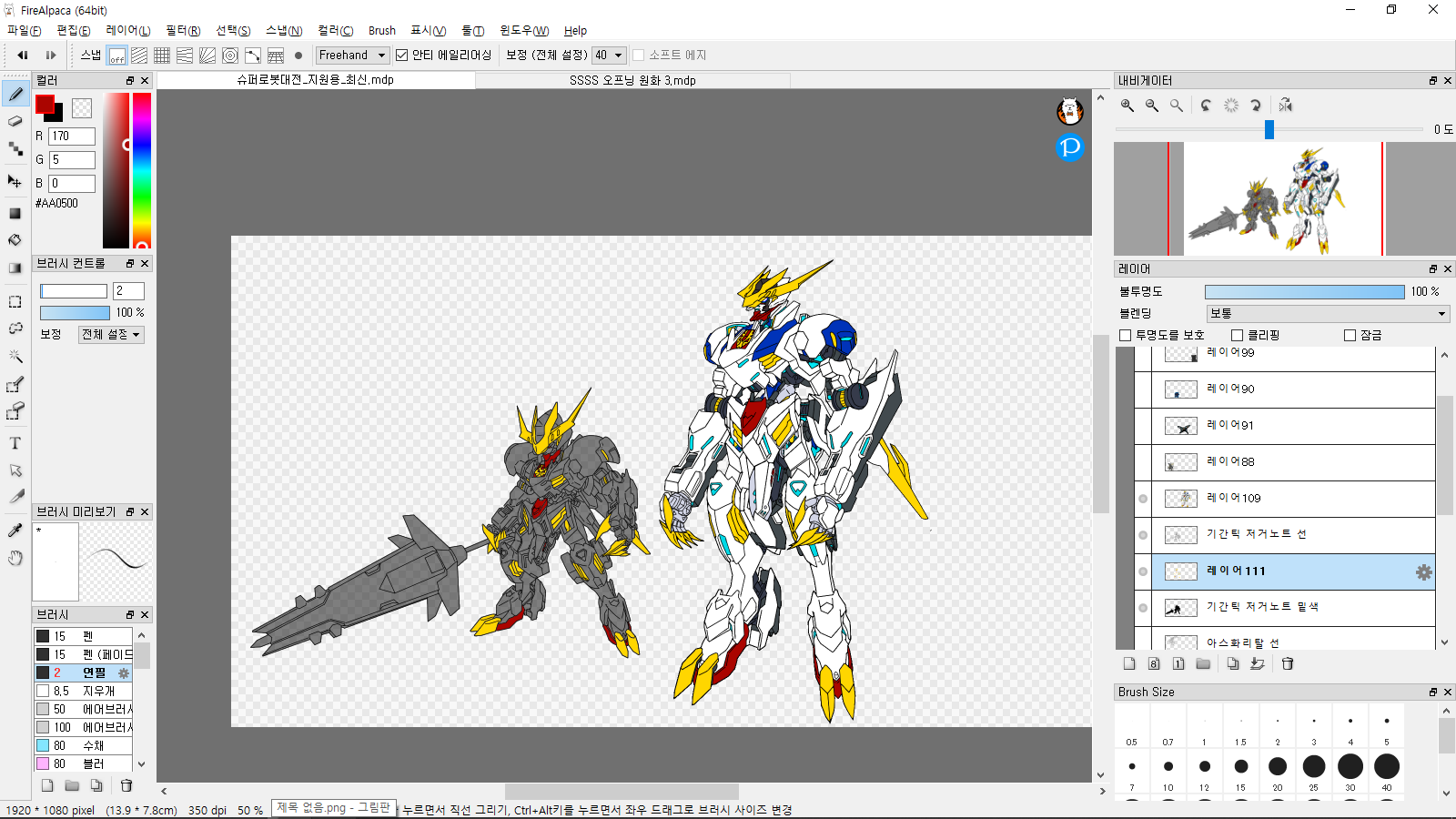Enable the 클리핑 checkbox
The image size is (1456, 819).
pos(1238,335)
